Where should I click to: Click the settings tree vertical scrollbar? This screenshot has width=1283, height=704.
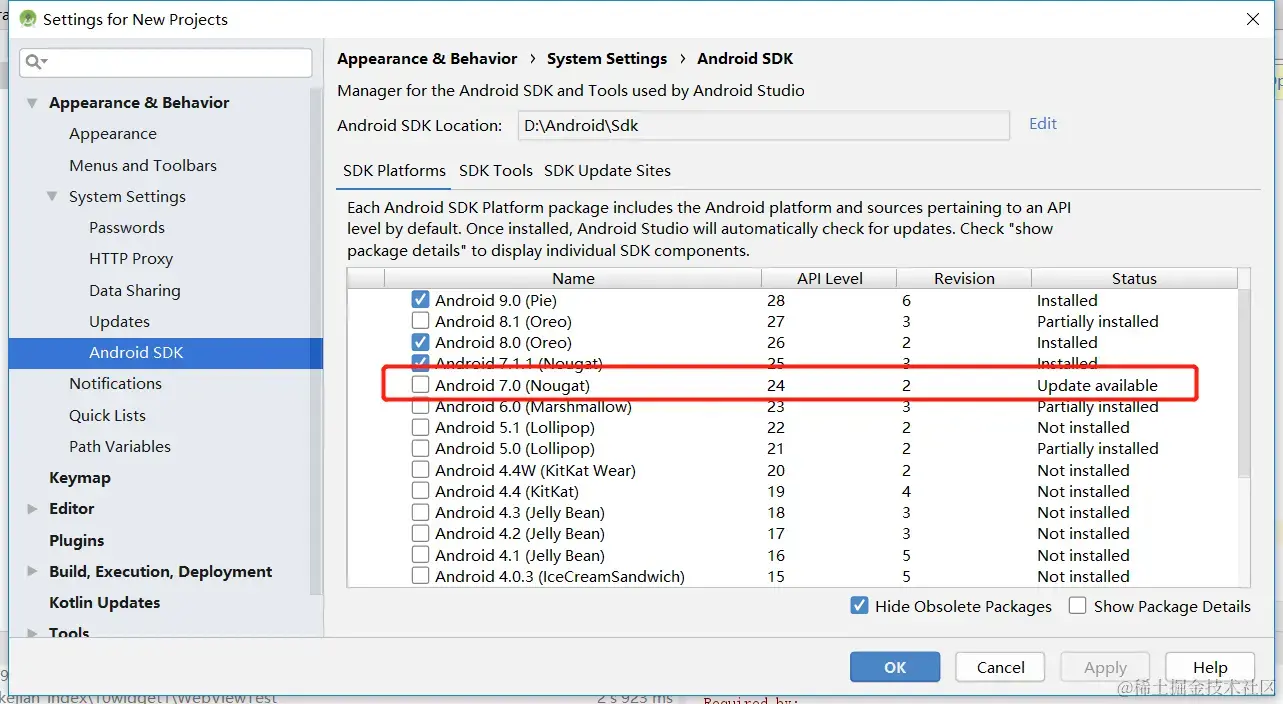[316, 340]
